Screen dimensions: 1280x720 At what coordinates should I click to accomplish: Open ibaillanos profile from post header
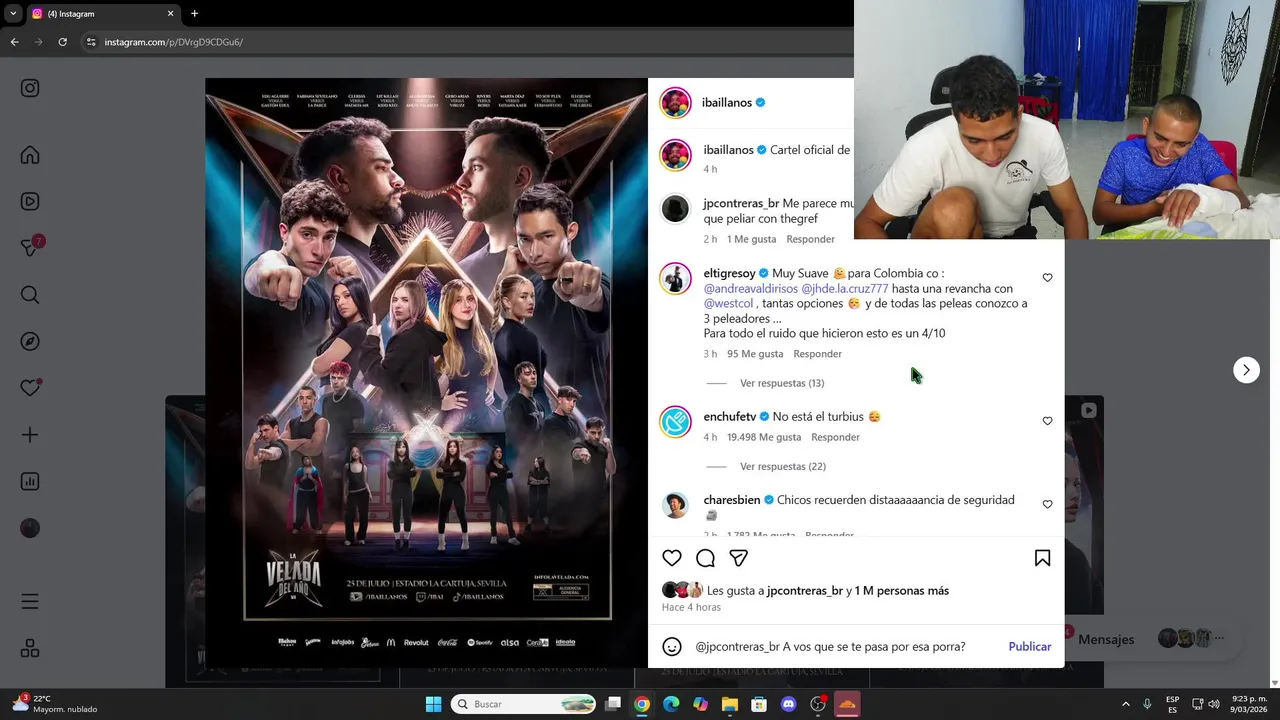click(727, 102)
